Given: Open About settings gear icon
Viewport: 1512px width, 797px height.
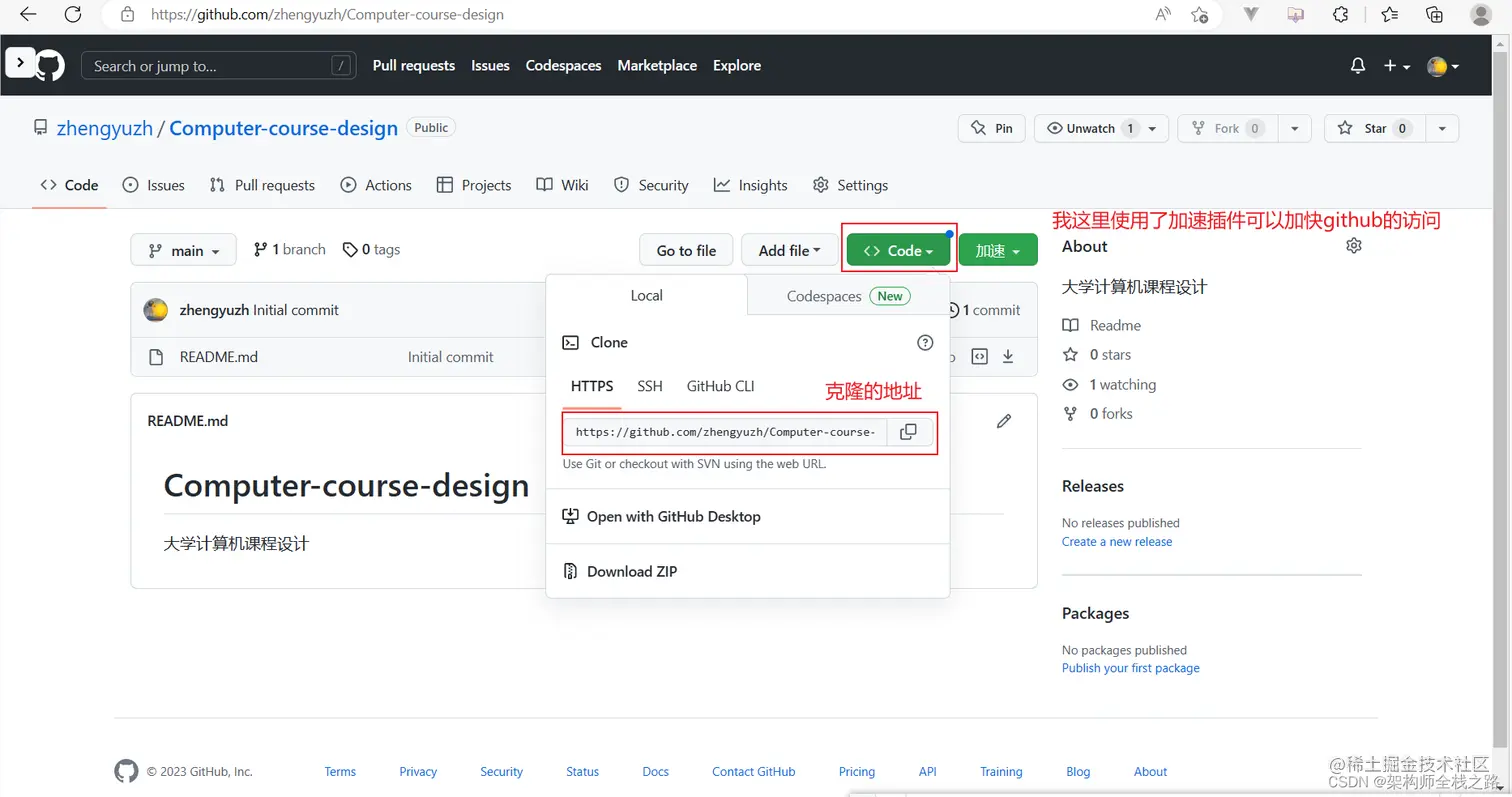Looking at the screenshot, I should pos(1354,246).
